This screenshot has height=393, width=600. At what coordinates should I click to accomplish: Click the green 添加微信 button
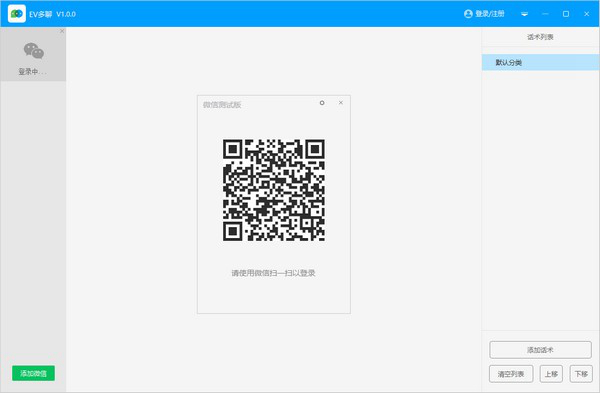(33, 373)
